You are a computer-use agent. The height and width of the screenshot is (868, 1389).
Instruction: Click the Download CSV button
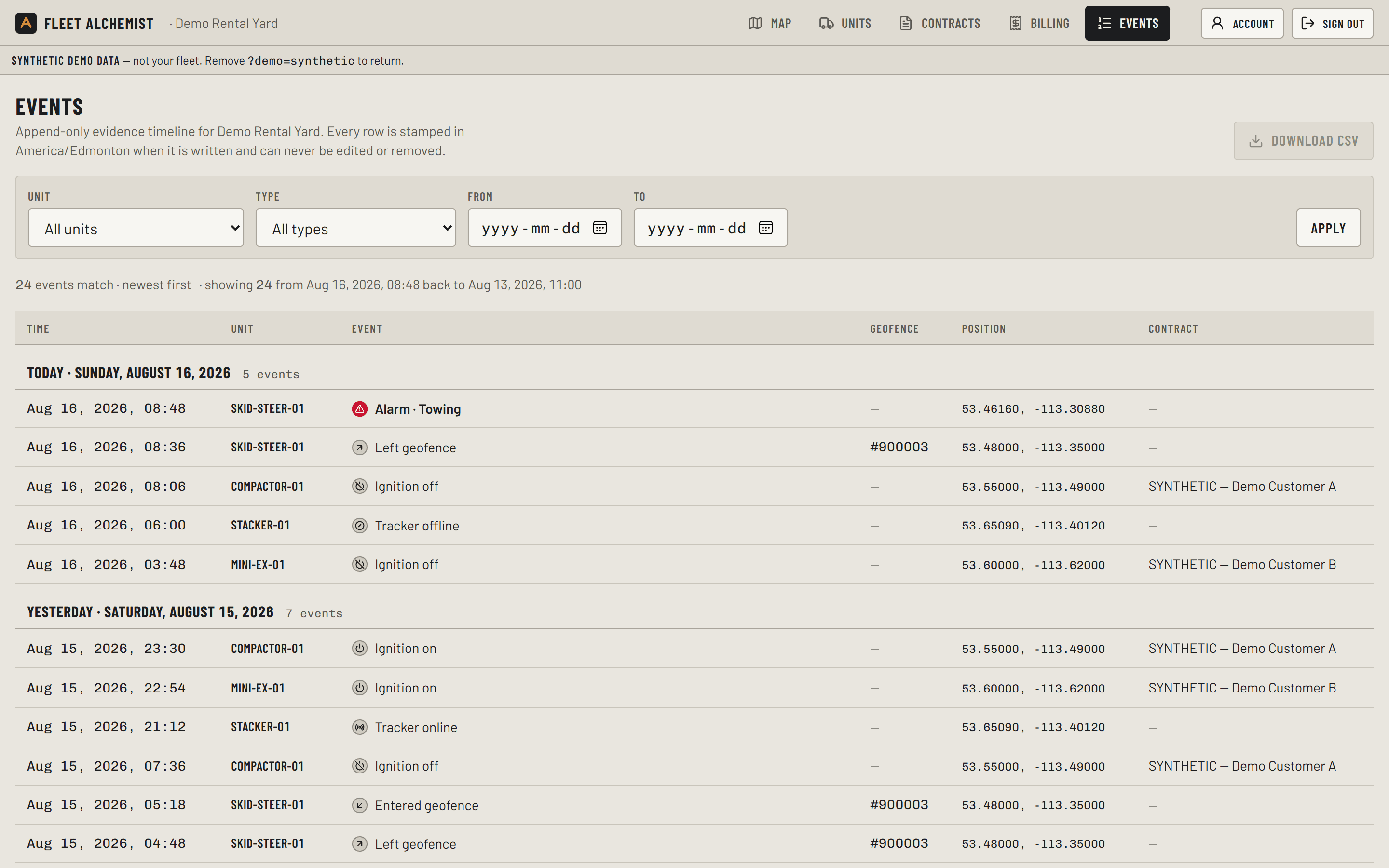tap(1304, 141)
